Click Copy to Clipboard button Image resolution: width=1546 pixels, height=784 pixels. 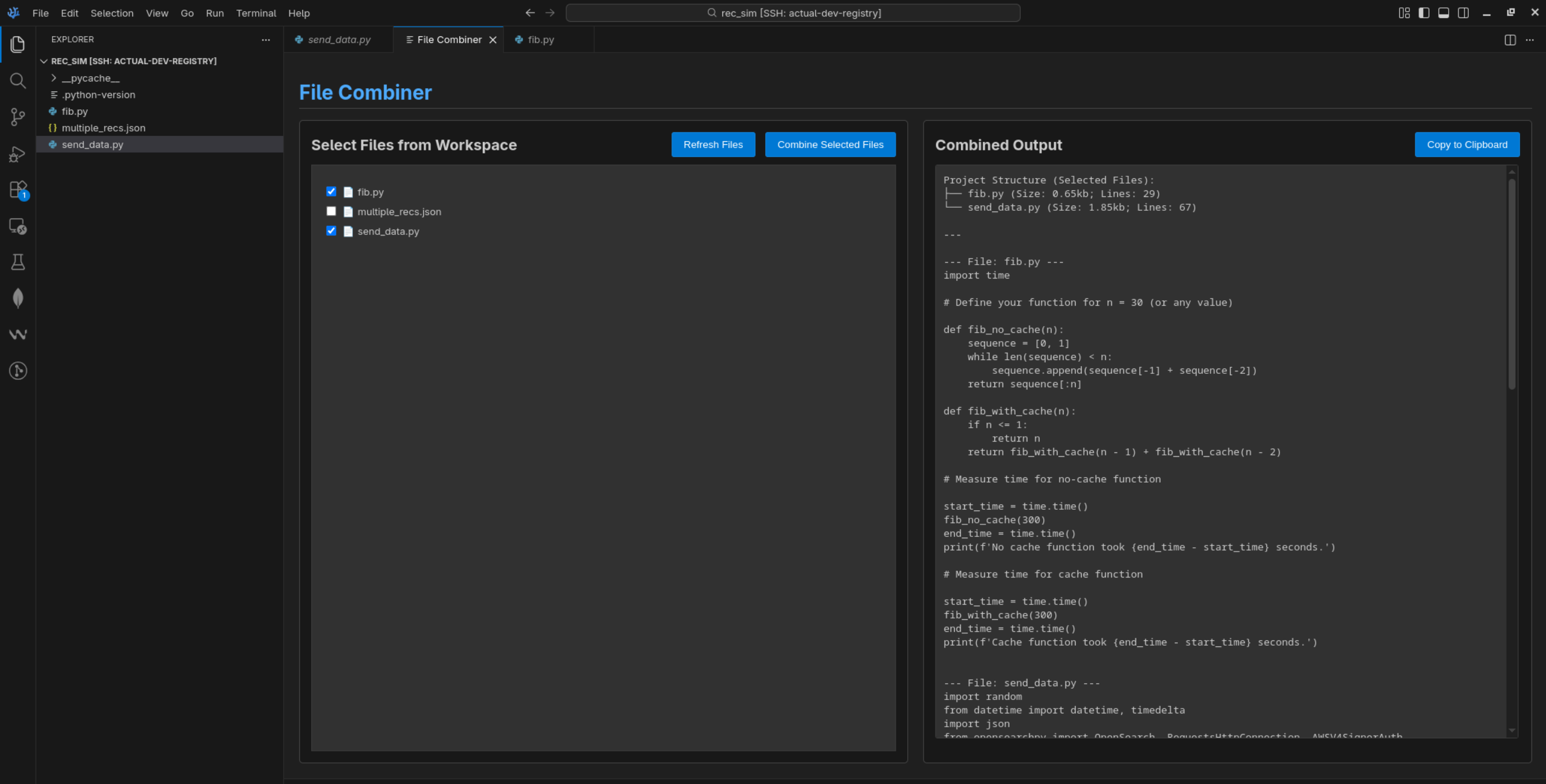pos(1466,144)
